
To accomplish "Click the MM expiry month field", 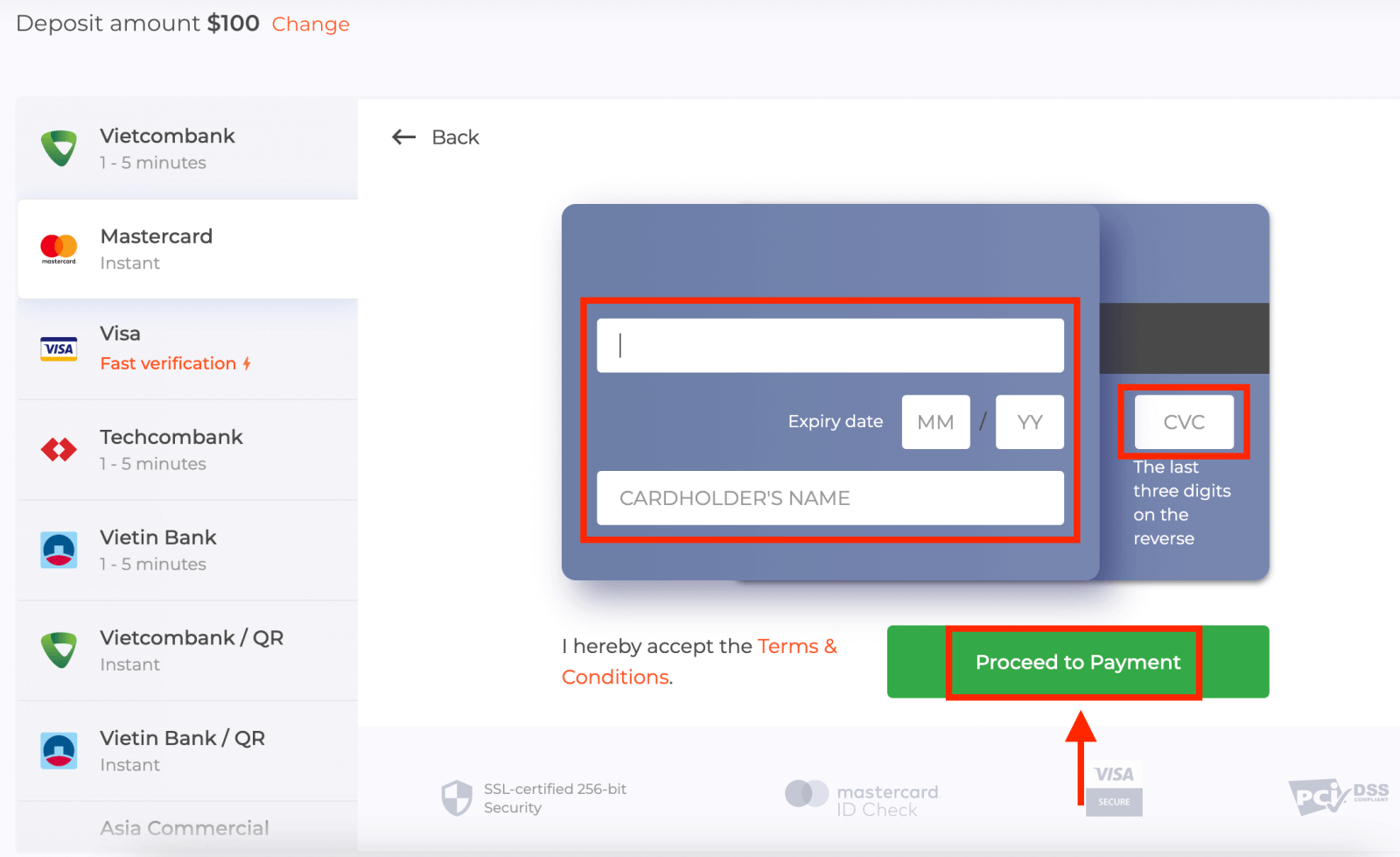I will [x=935, y=422].
